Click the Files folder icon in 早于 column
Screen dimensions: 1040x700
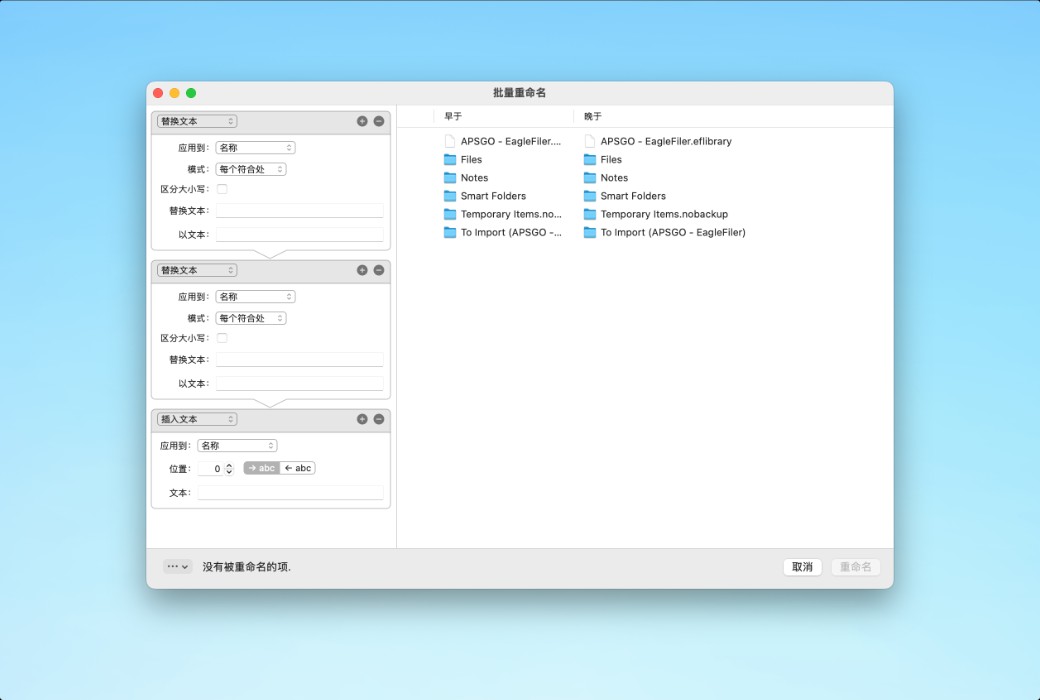450,159
